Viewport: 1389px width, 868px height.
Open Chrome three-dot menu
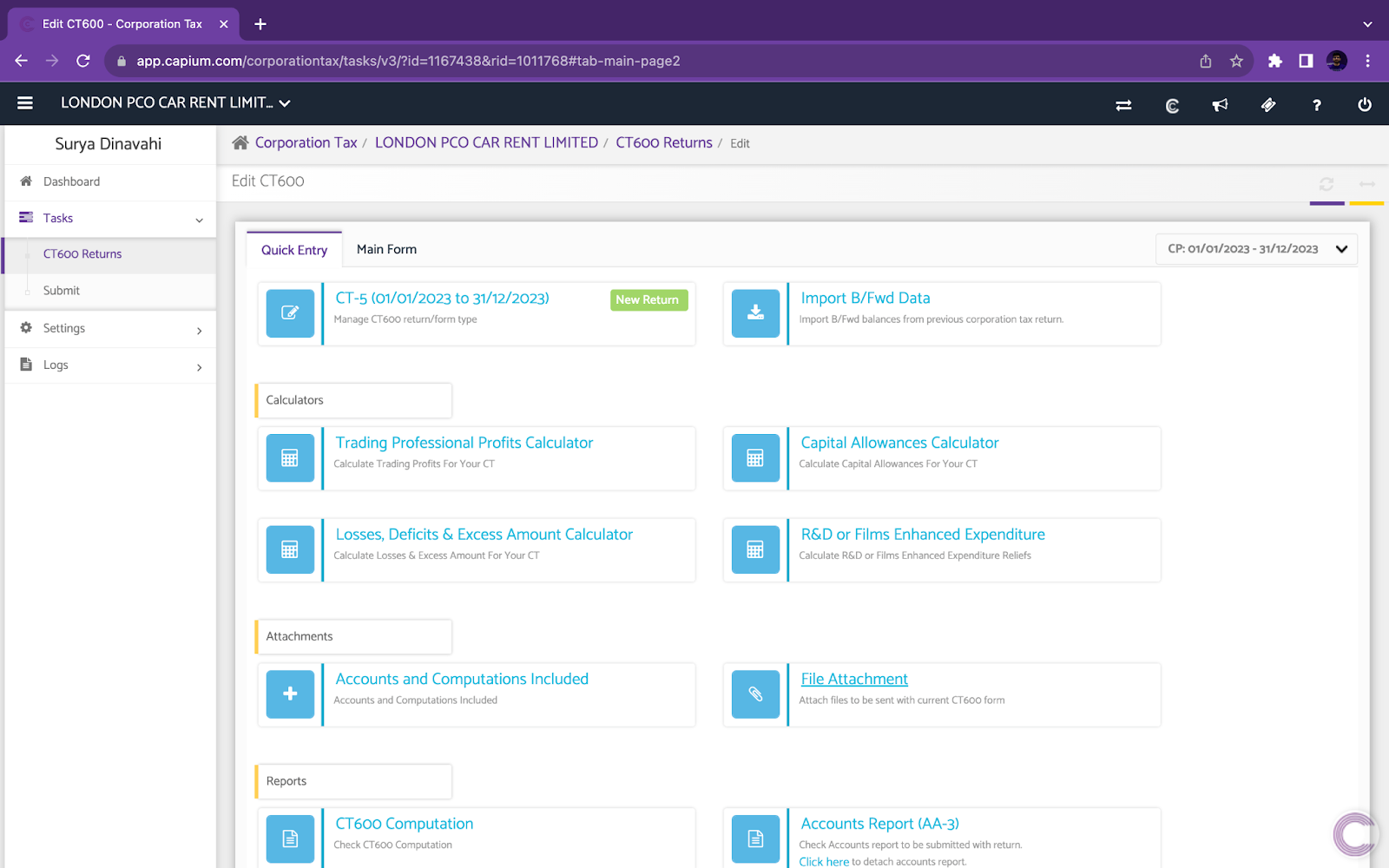[x=1367, y=61]
